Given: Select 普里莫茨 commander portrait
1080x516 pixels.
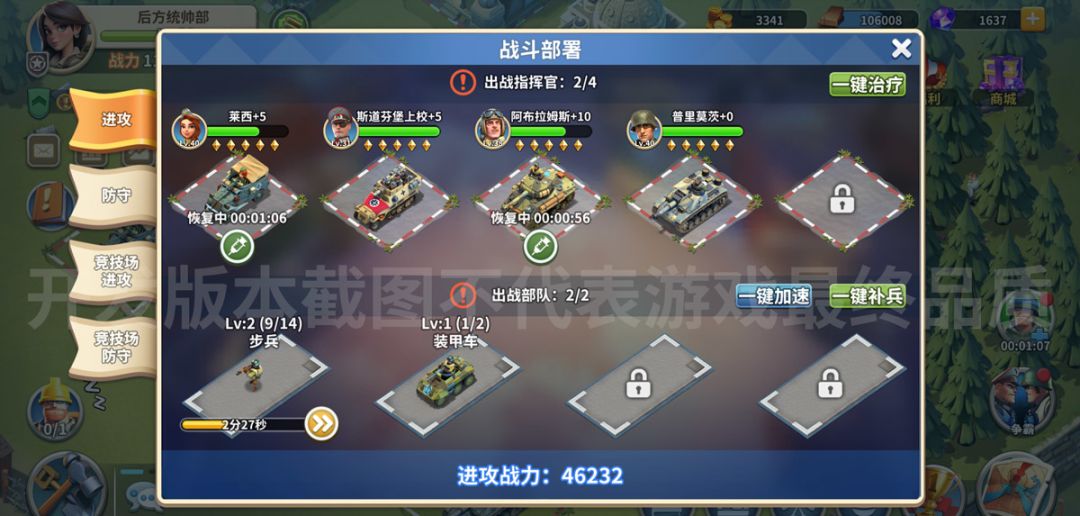Looking at the screenshot, I should coord(643,128).
